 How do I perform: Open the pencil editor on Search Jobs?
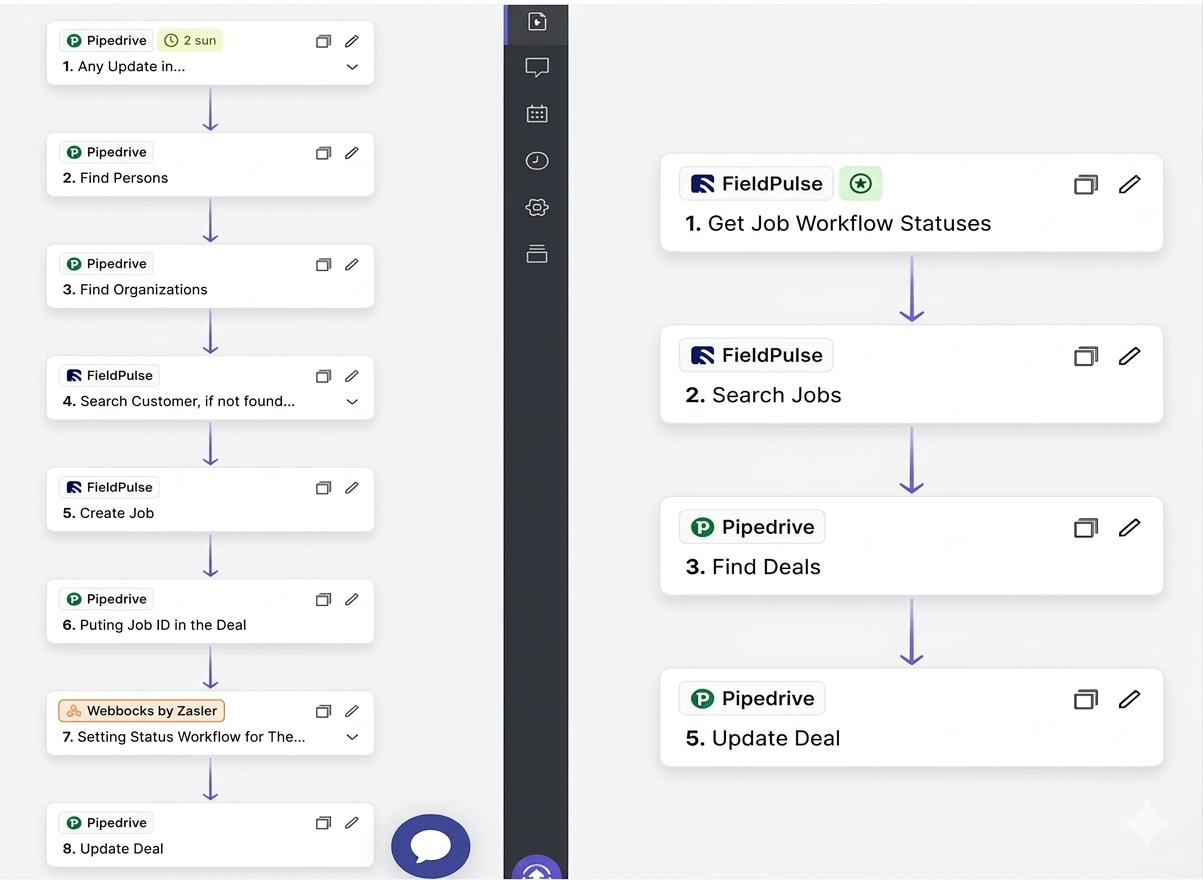pyautogui.click(x=1129, y=355)
